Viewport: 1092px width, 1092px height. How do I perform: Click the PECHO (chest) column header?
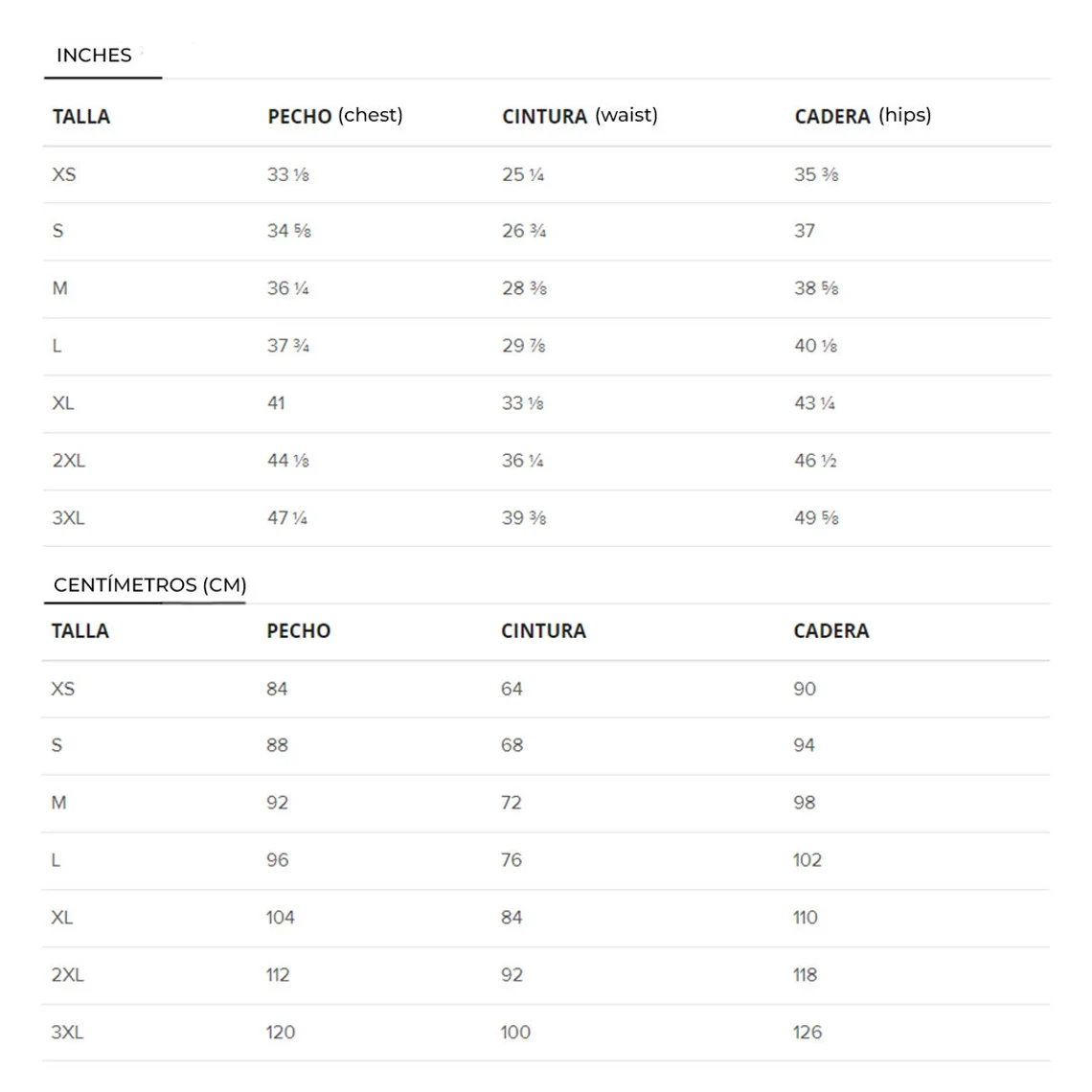(334, 116)
